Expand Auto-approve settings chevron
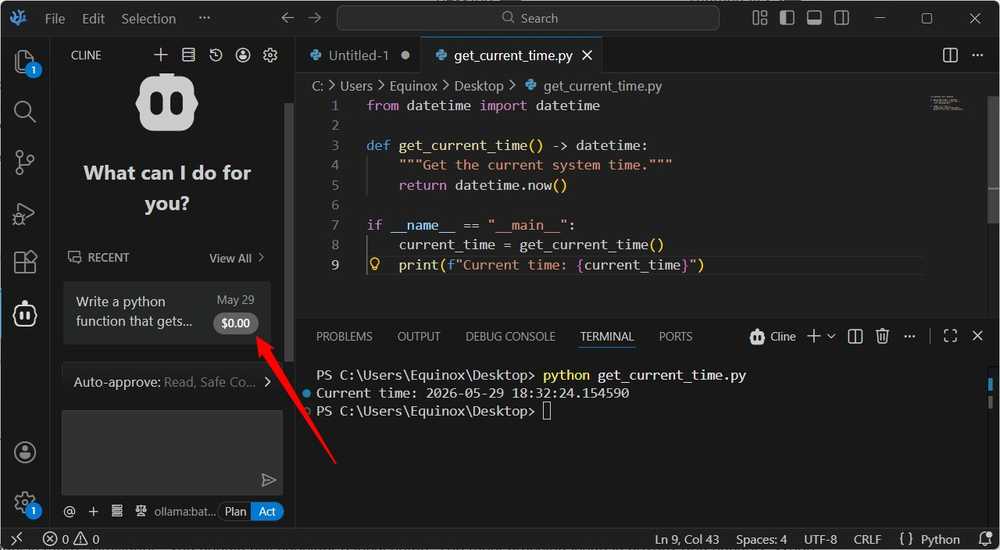Screen dimensions: 1000x550 [267, 382]
